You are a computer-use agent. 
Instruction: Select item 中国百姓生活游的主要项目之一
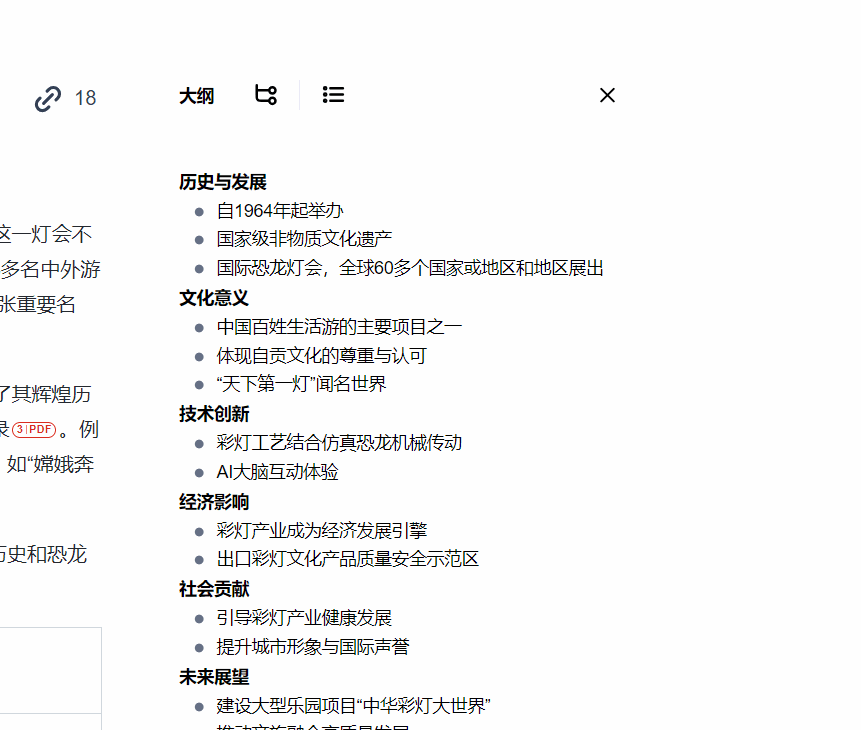click(339, 327)
